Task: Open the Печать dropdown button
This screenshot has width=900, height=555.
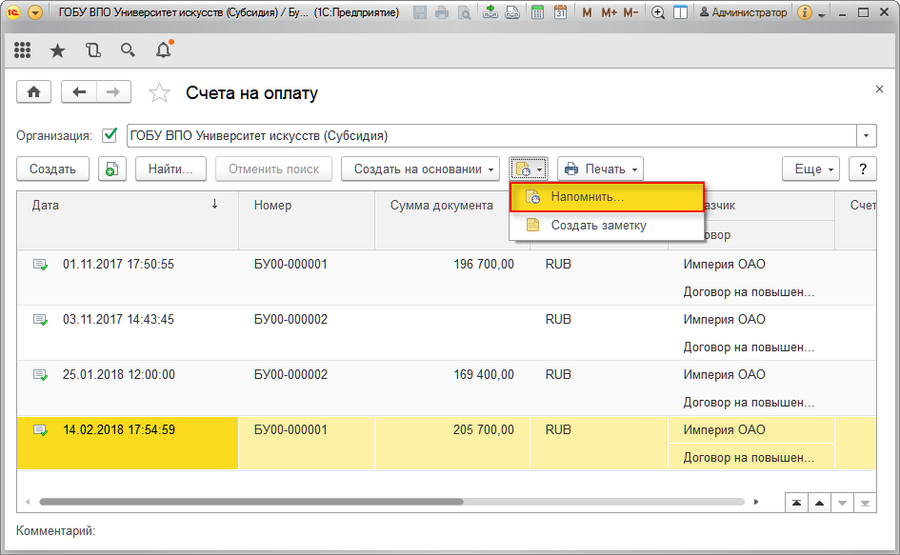Action: (599, 169)
